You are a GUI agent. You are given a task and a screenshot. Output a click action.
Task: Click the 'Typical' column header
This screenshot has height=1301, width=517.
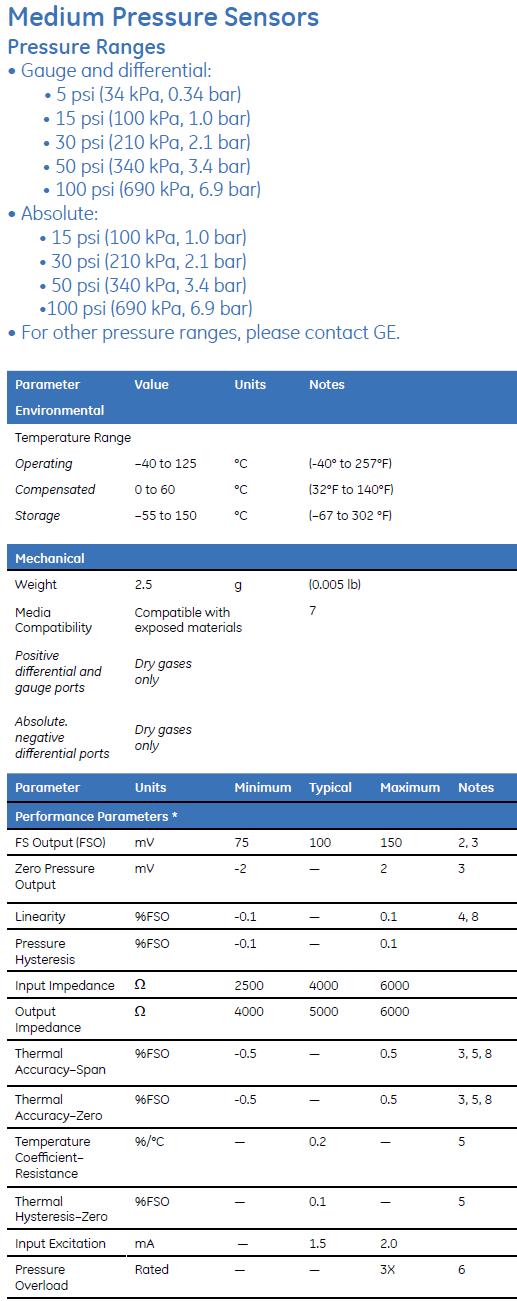[330, 787]
